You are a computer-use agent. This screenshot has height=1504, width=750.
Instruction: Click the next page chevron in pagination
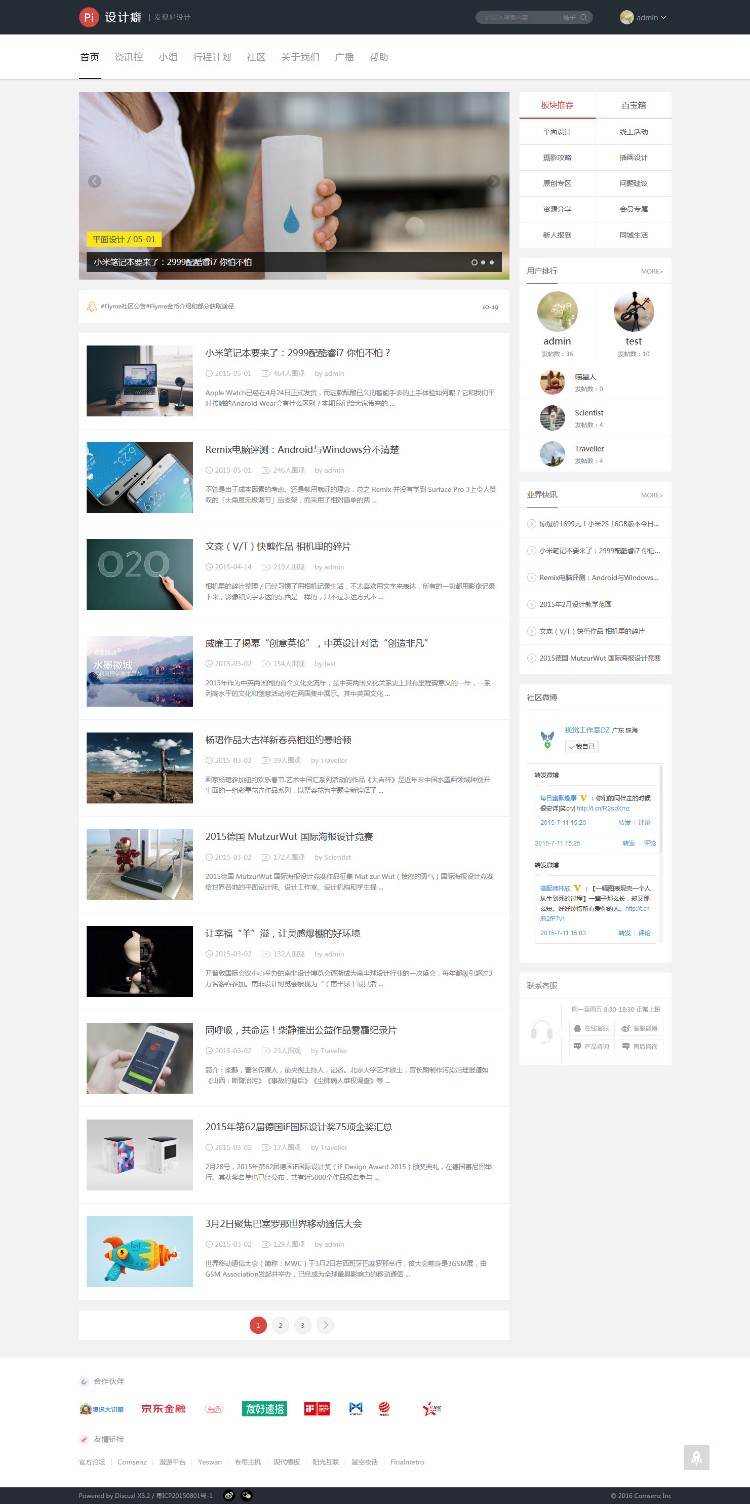325,1325
